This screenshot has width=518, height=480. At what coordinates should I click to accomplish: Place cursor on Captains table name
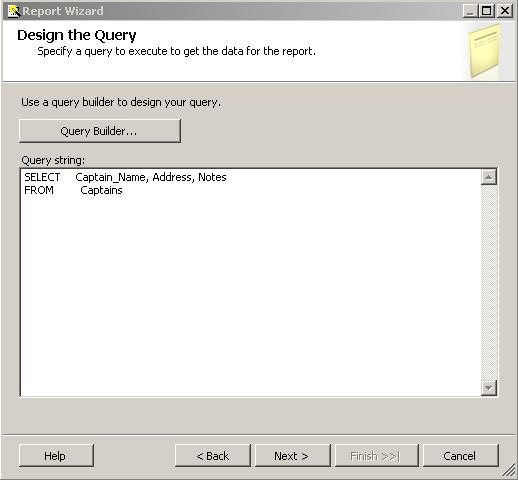coord(101,190)
